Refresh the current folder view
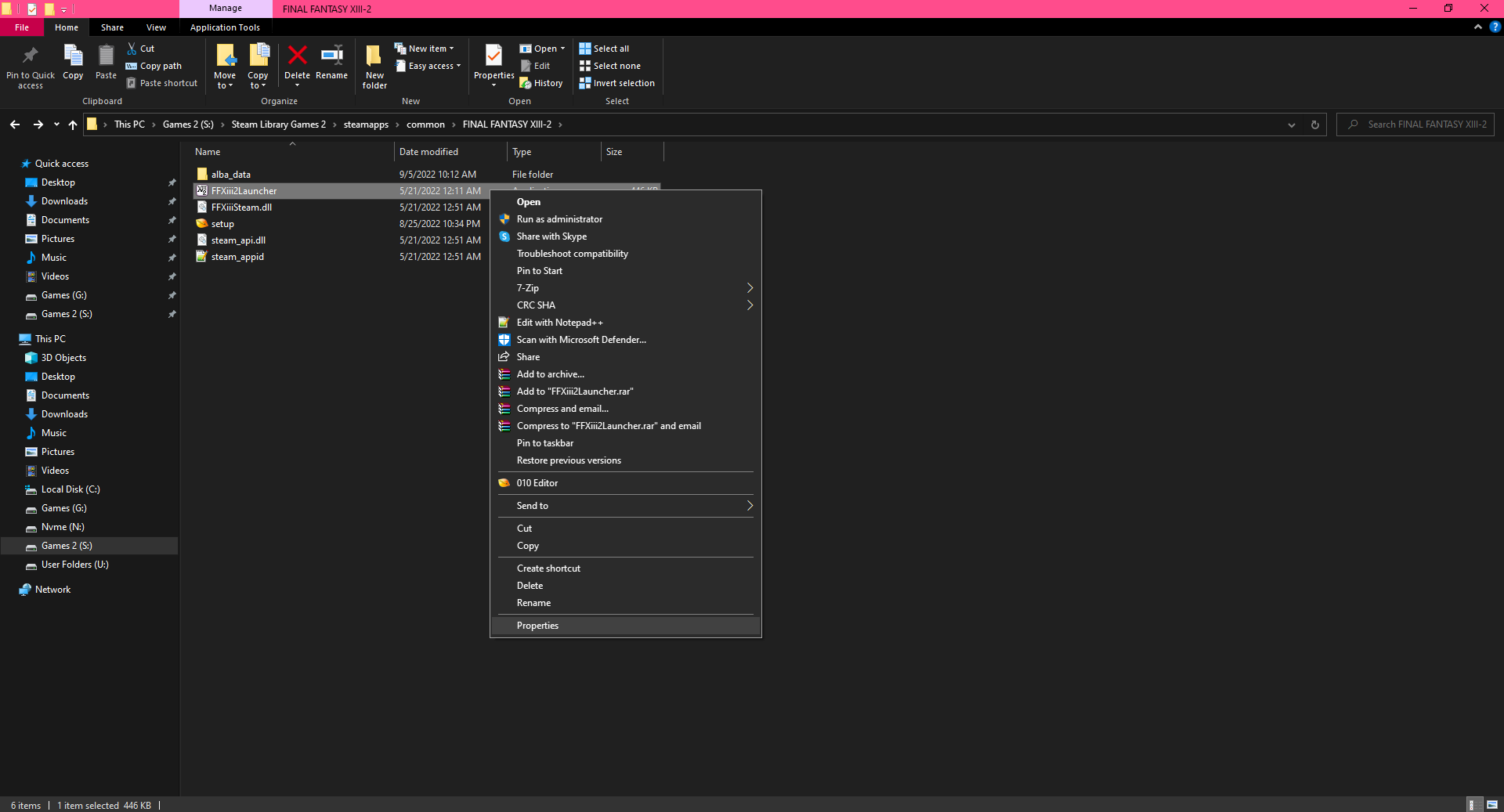This screenshot has width=1504, height=812. 1315,125
